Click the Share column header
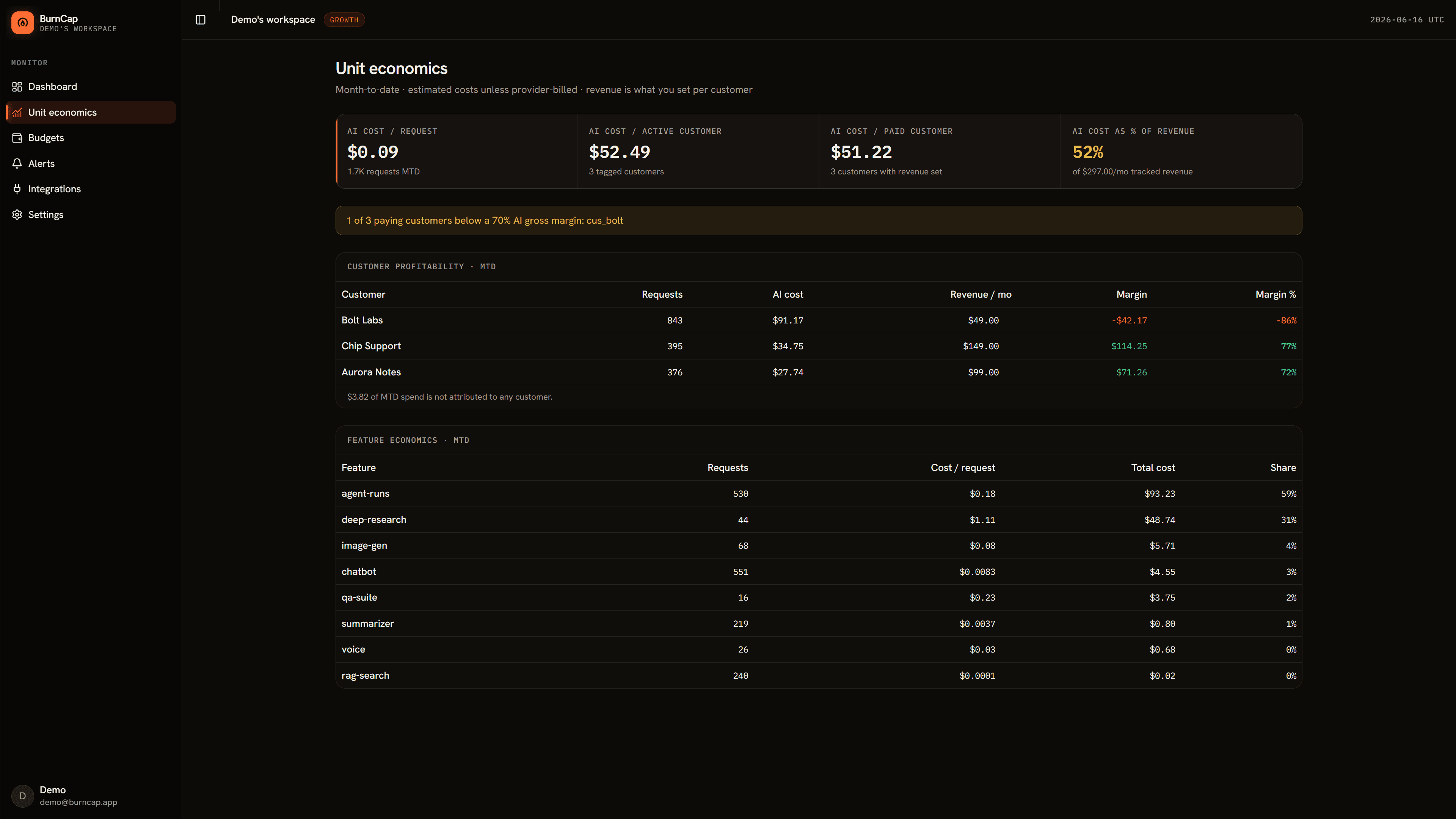This screenshot has width=1456, height=819. click(1283, 468)
